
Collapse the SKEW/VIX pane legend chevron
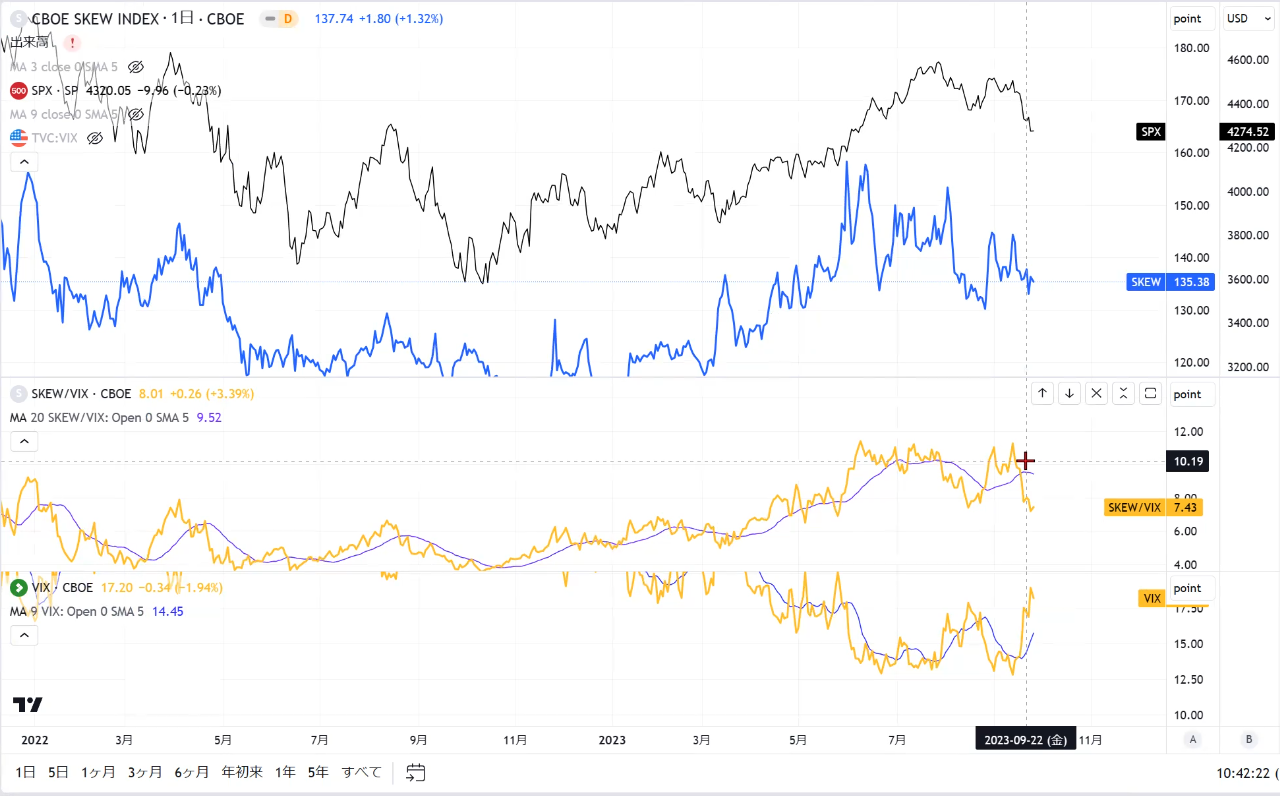[24, 441]
